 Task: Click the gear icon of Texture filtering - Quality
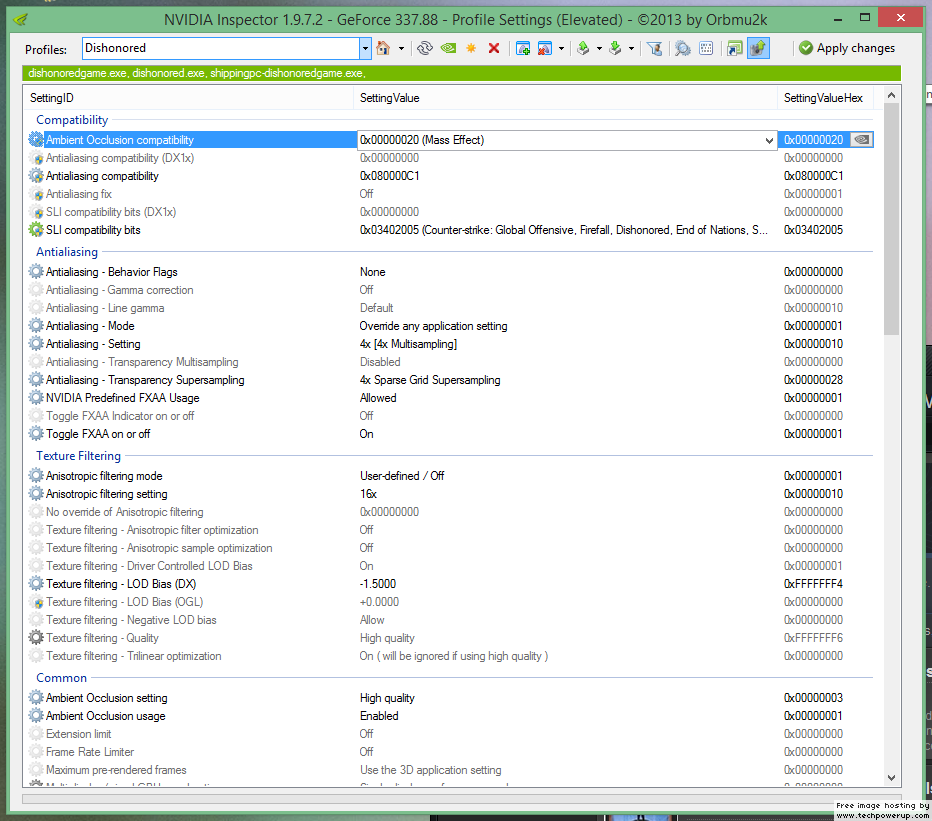tap(36, 637)
